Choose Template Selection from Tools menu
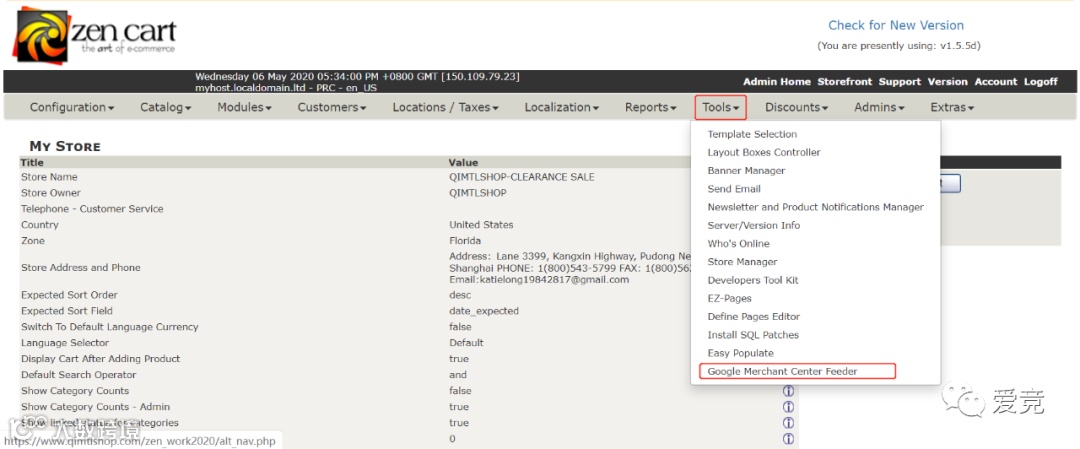This screenshot has width=1080, height=449. click(752, 134)
